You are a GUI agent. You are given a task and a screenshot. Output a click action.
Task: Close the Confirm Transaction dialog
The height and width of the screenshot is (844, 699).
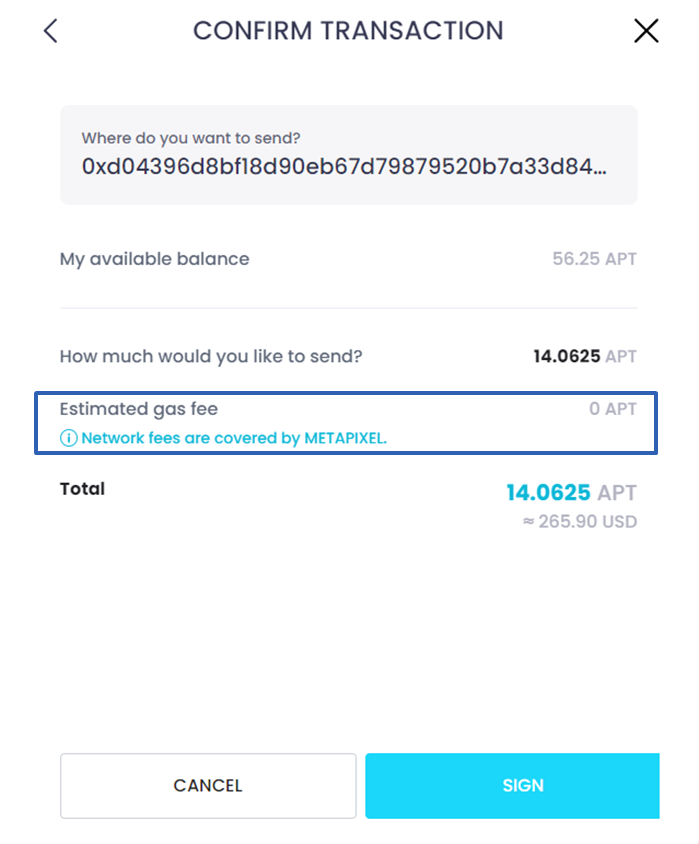[646, 31]
